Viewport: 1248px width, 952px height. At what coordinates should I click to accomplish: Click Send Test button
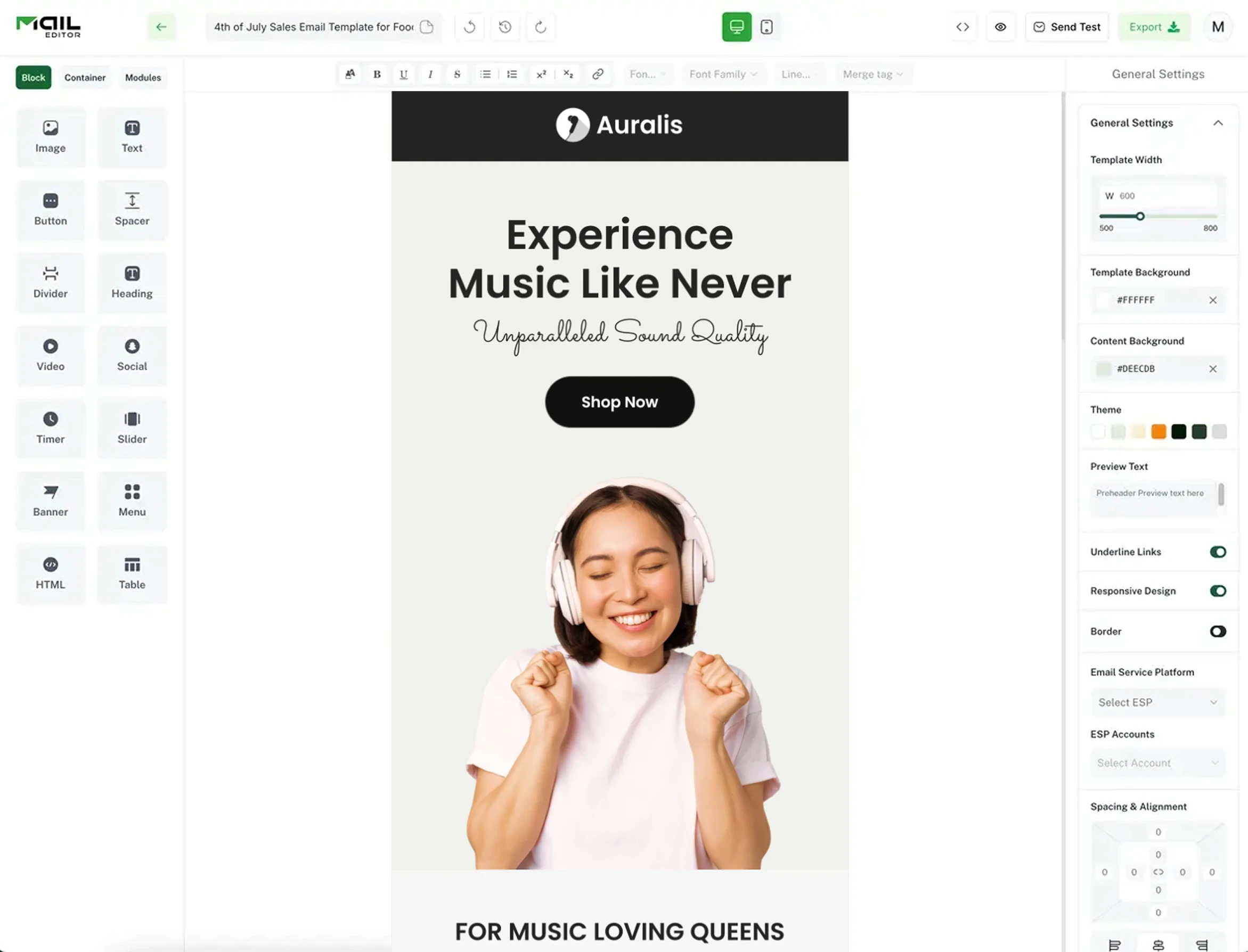click(x=1067, y=27)
